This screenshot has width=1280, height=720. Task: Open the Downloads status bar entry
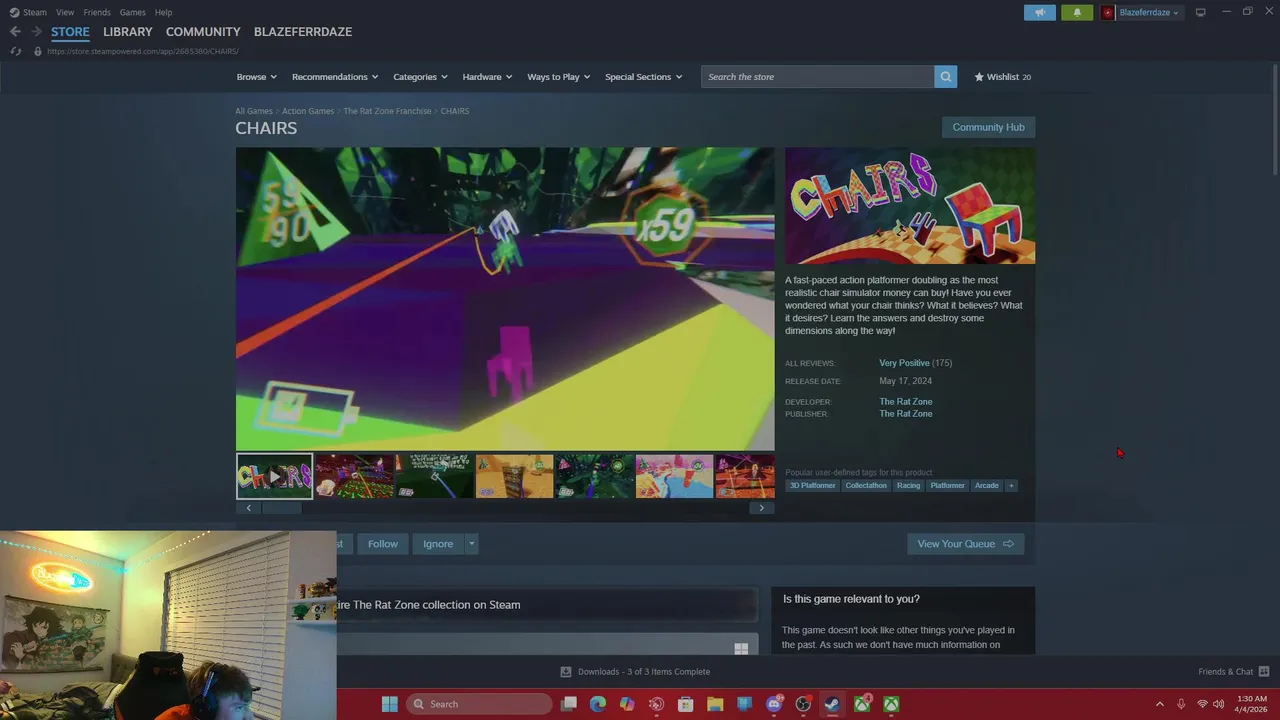(635, 671)
